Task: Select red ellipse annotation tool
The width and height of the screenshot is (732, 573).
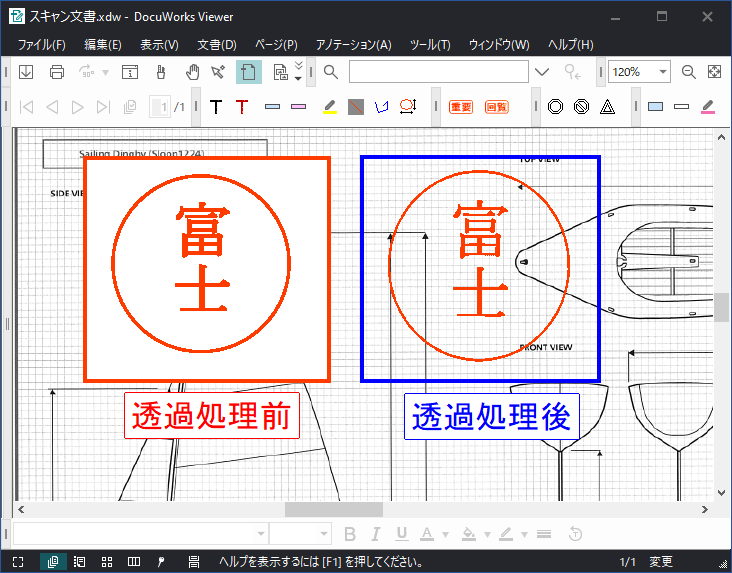Action: coord(408,107)
